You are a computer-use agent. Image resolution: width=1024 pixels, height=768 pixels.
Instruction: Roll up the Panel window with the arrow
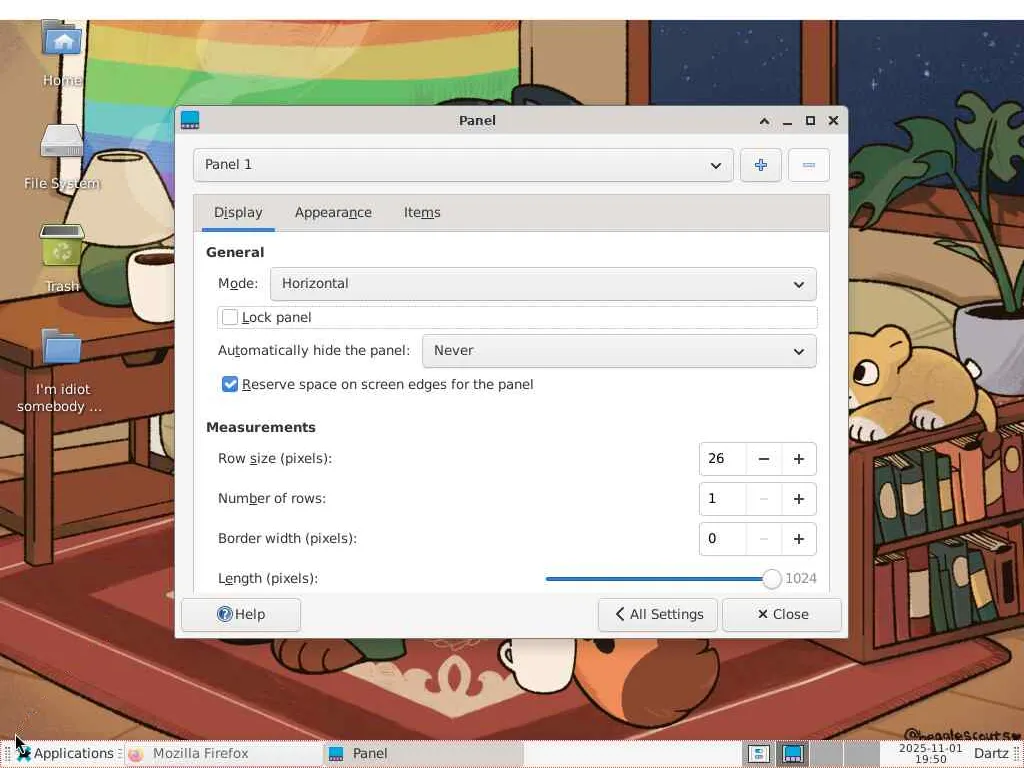[764, 121]
